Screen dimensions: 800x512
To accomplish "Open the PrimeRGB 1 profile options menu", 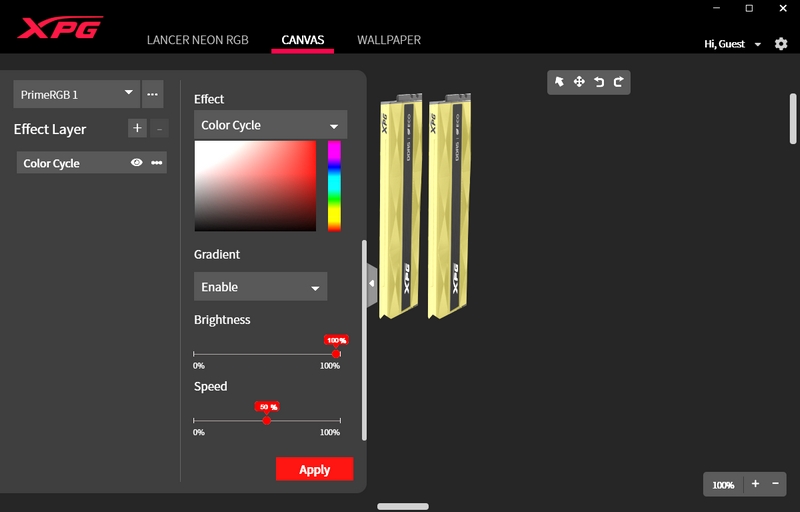I will click(152, 94).
